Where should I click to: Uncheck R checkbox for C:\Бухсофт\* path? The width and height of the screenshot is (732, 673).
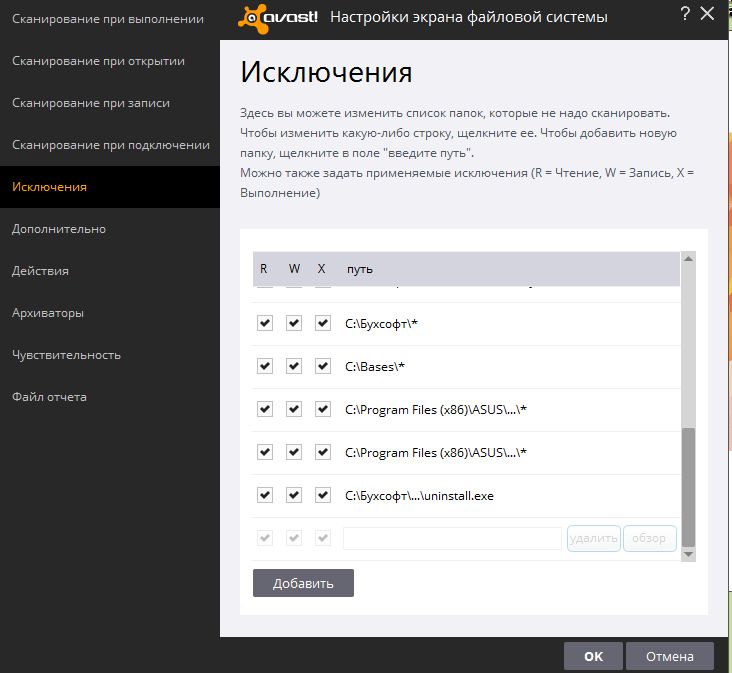(265, 323)
